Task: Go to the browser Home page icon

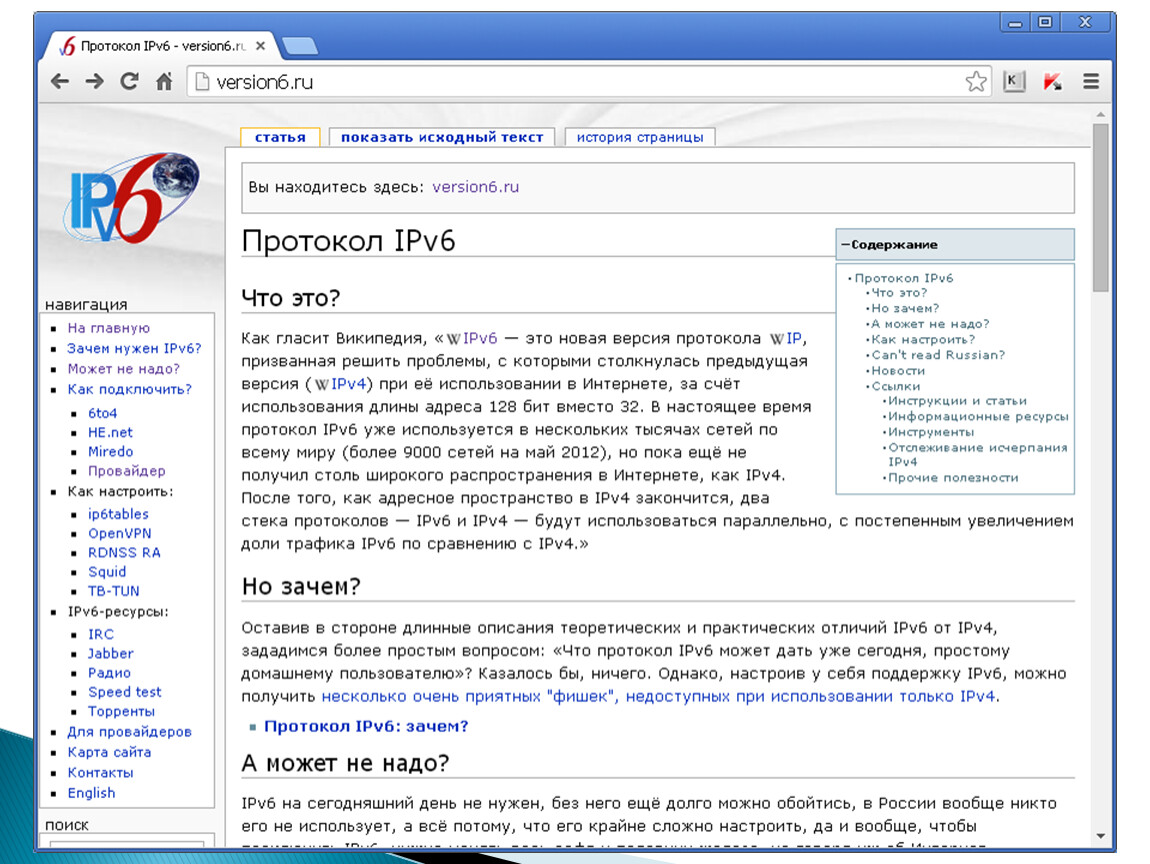Action: [164, 82]
